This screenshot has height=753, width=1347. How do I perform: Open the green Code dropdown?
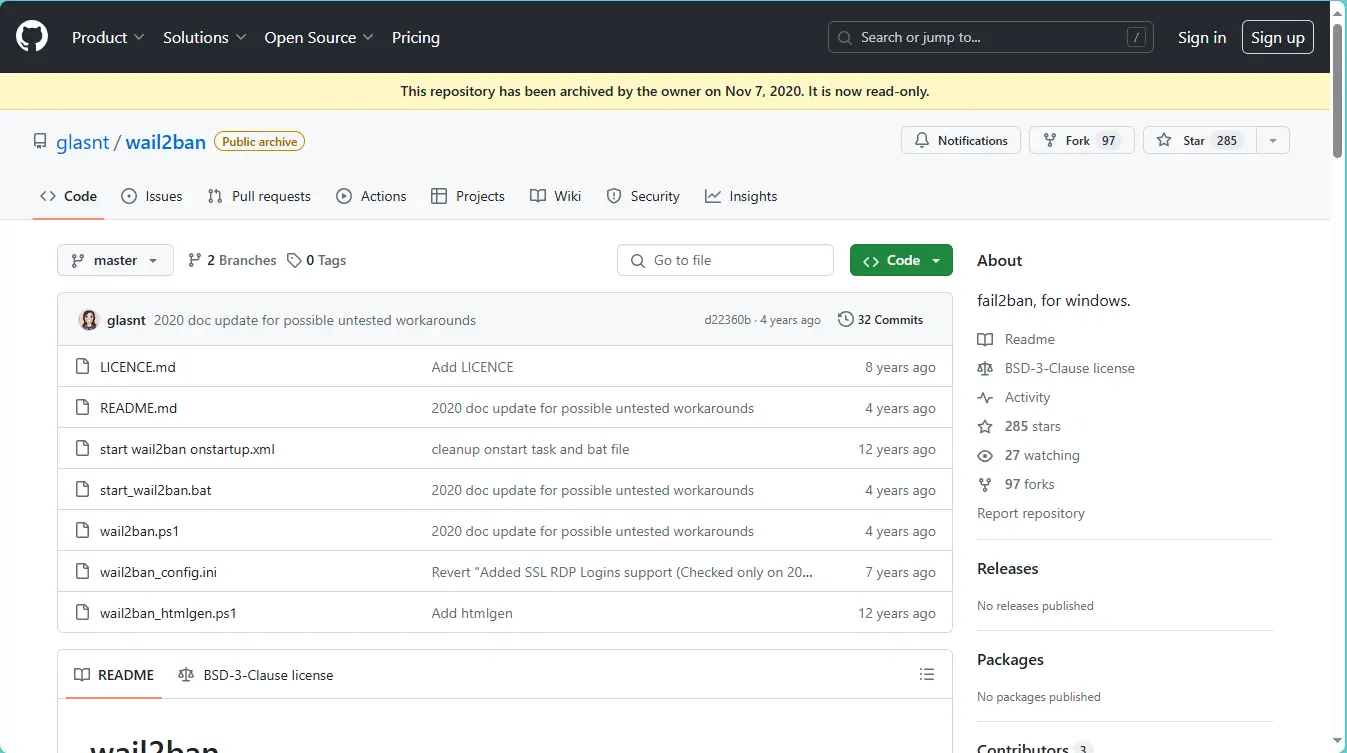(x=900, y=260)
